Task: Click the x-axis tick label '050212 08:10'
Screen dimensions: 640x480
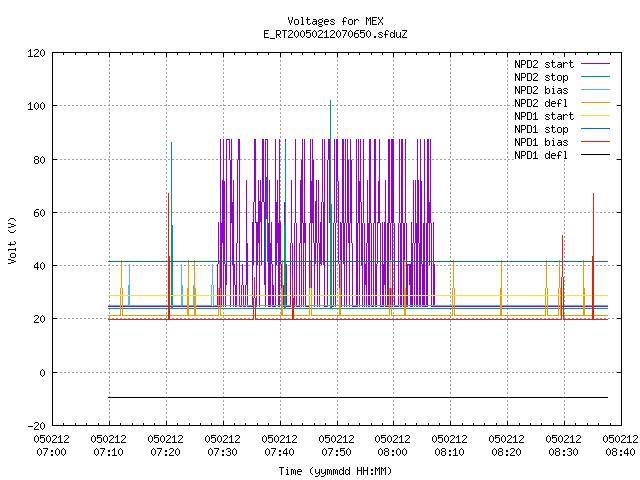Action: tap(449, 446)
